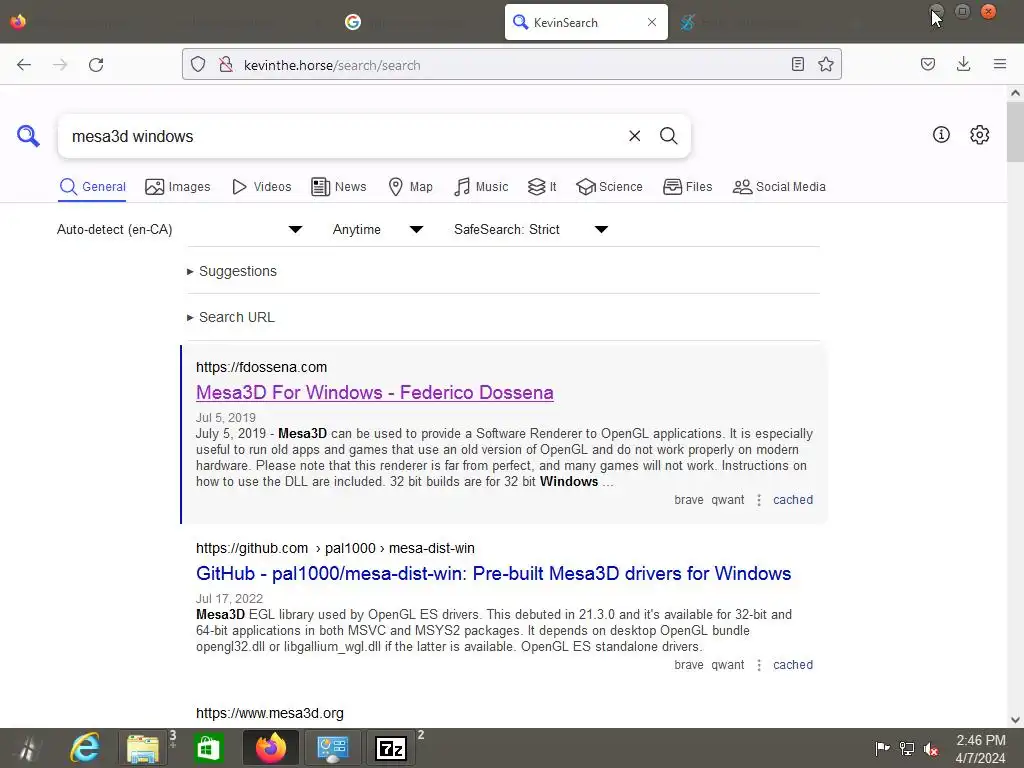Viewport: 1024px width, 768px height.
Task: Open cached copy of fdossena result
Action: pos(793,500)
